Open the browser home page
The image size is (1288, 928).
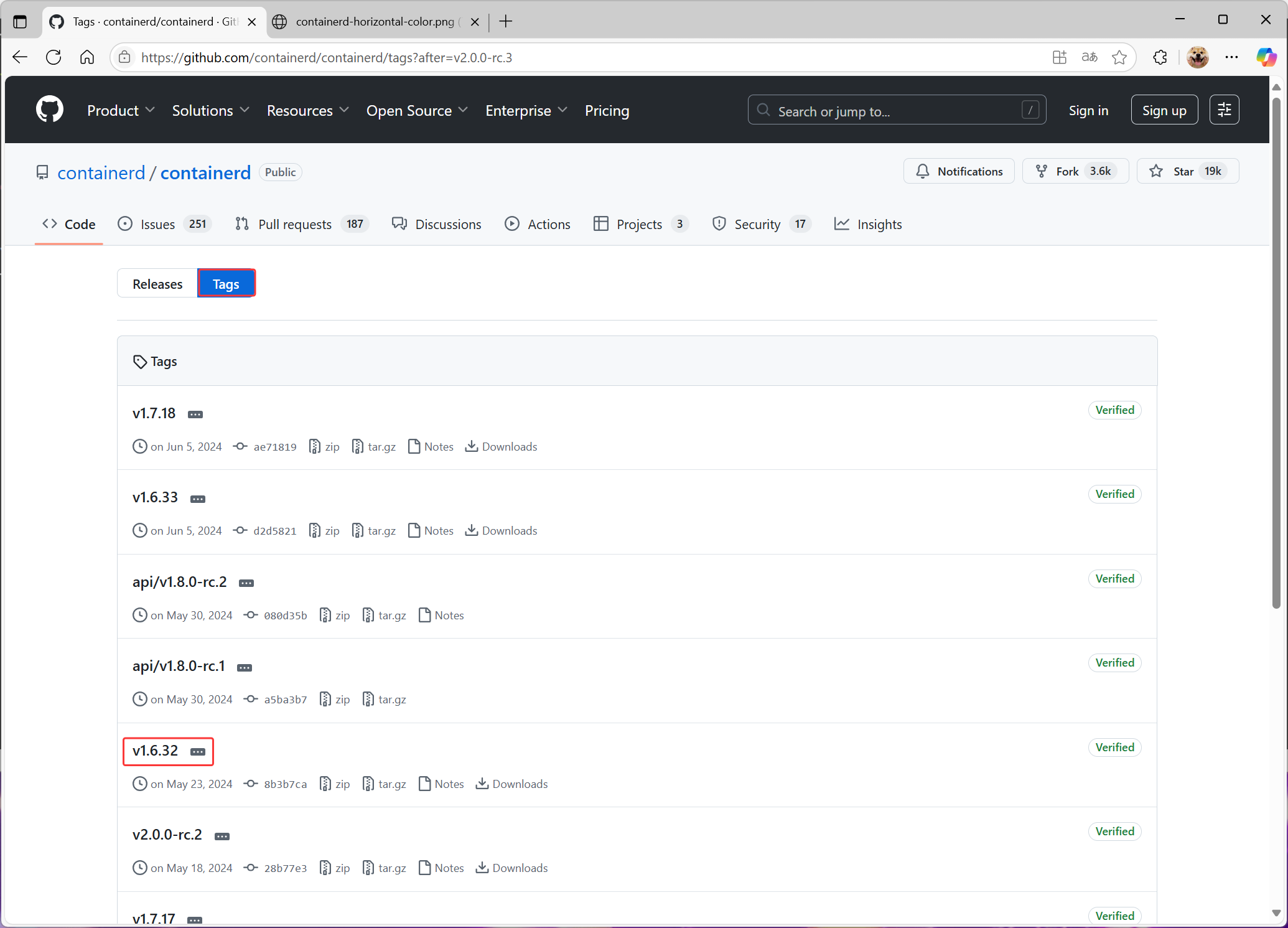click(87, 57)
